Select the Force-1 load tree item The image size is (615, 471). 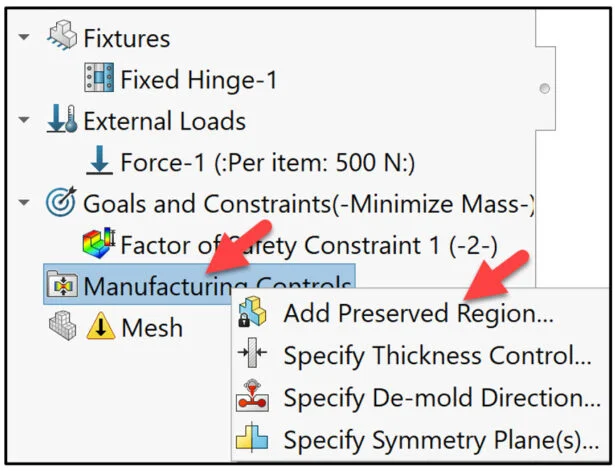pyautogui.click(x=267, y=162)
